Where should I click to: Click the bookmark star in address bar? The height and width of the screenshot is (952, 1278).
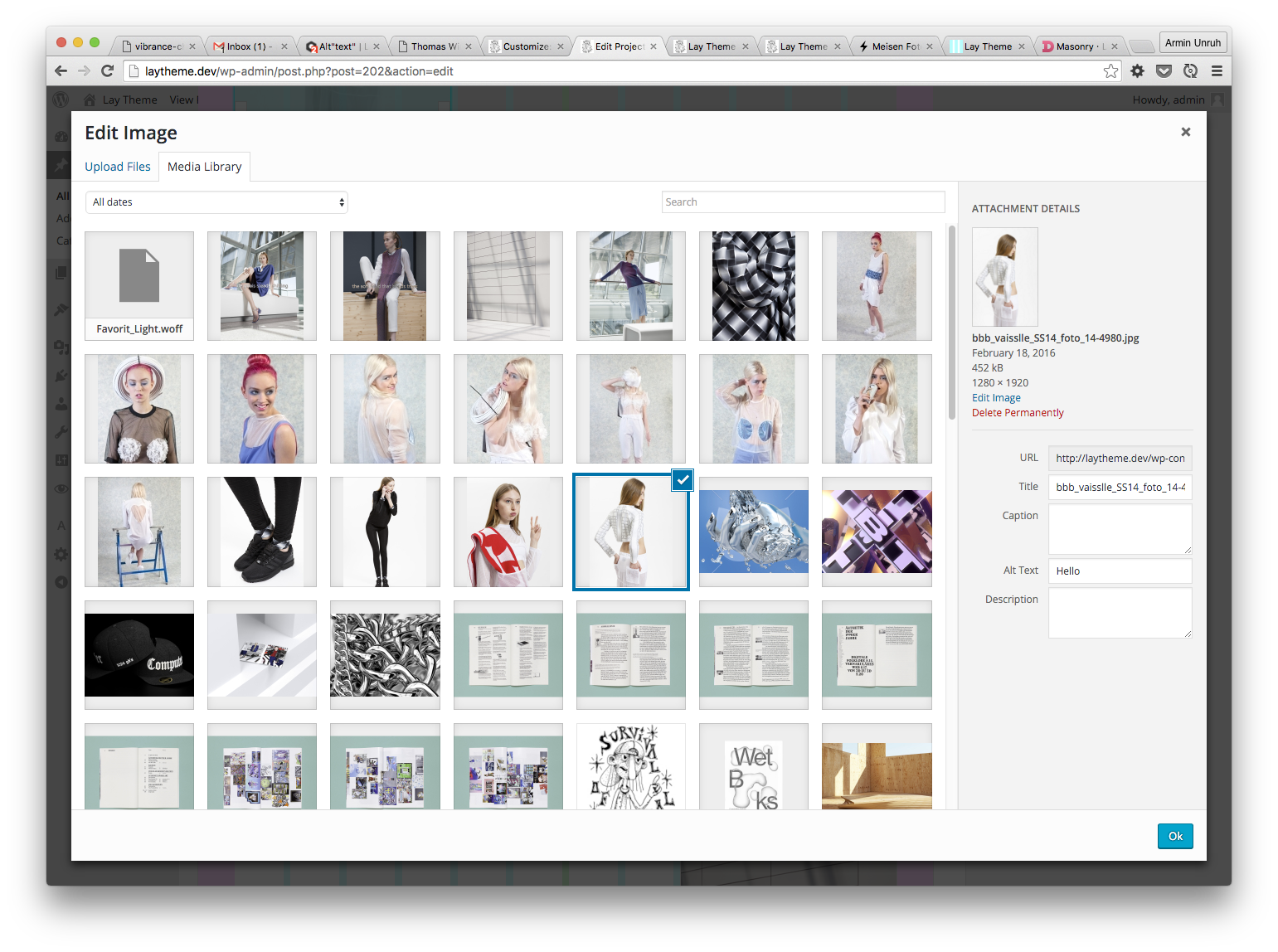(1111, 71)
